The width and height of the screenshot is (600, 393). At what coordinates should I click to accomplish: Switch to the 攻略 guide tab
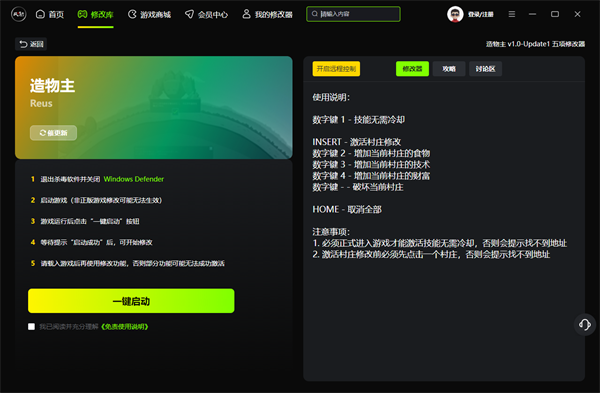pos(449,69)
